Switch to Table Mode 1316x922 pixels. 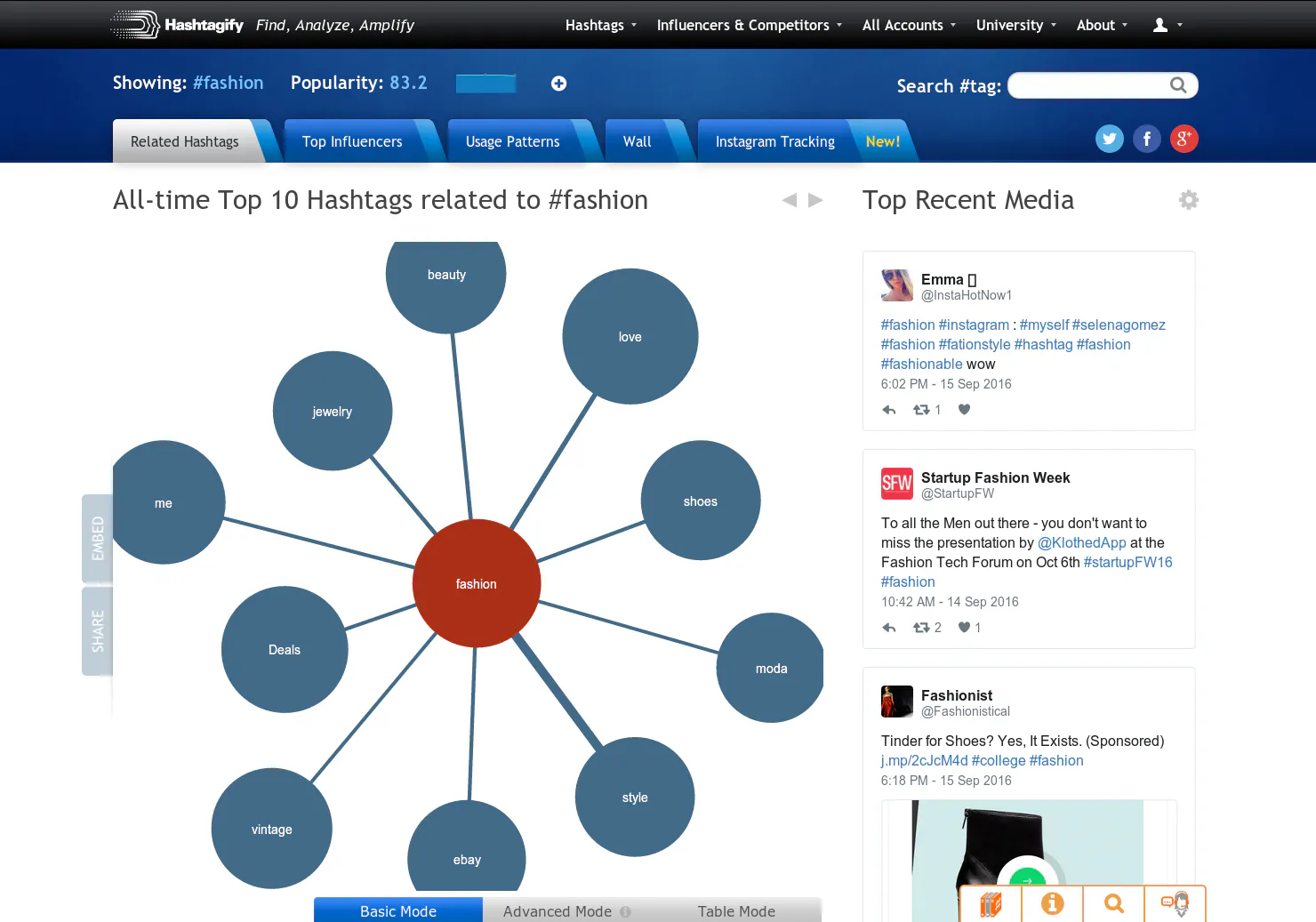coord(736,910)
